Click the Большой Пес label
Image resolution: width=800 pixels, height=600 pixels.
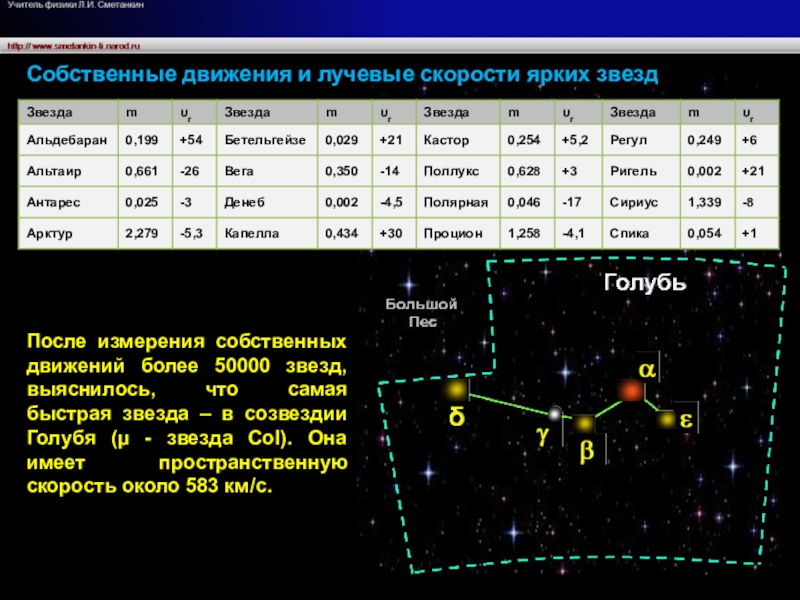[421, 313]
